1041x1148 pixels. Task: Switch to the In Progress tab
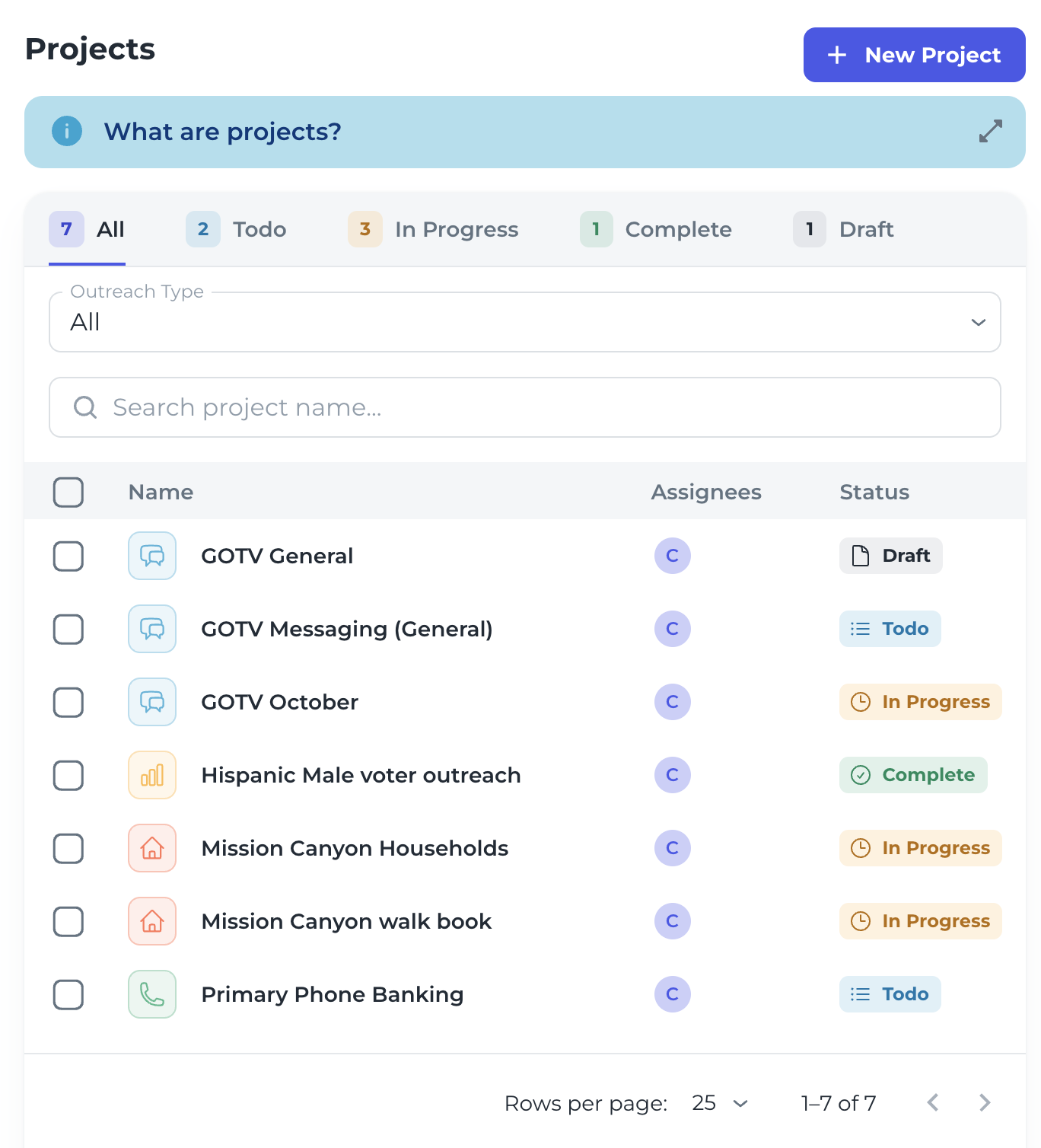434,229
